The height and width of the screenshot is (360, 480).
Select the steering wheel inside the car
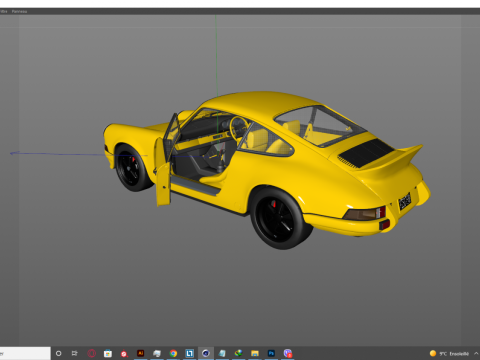tap(239, 128)
